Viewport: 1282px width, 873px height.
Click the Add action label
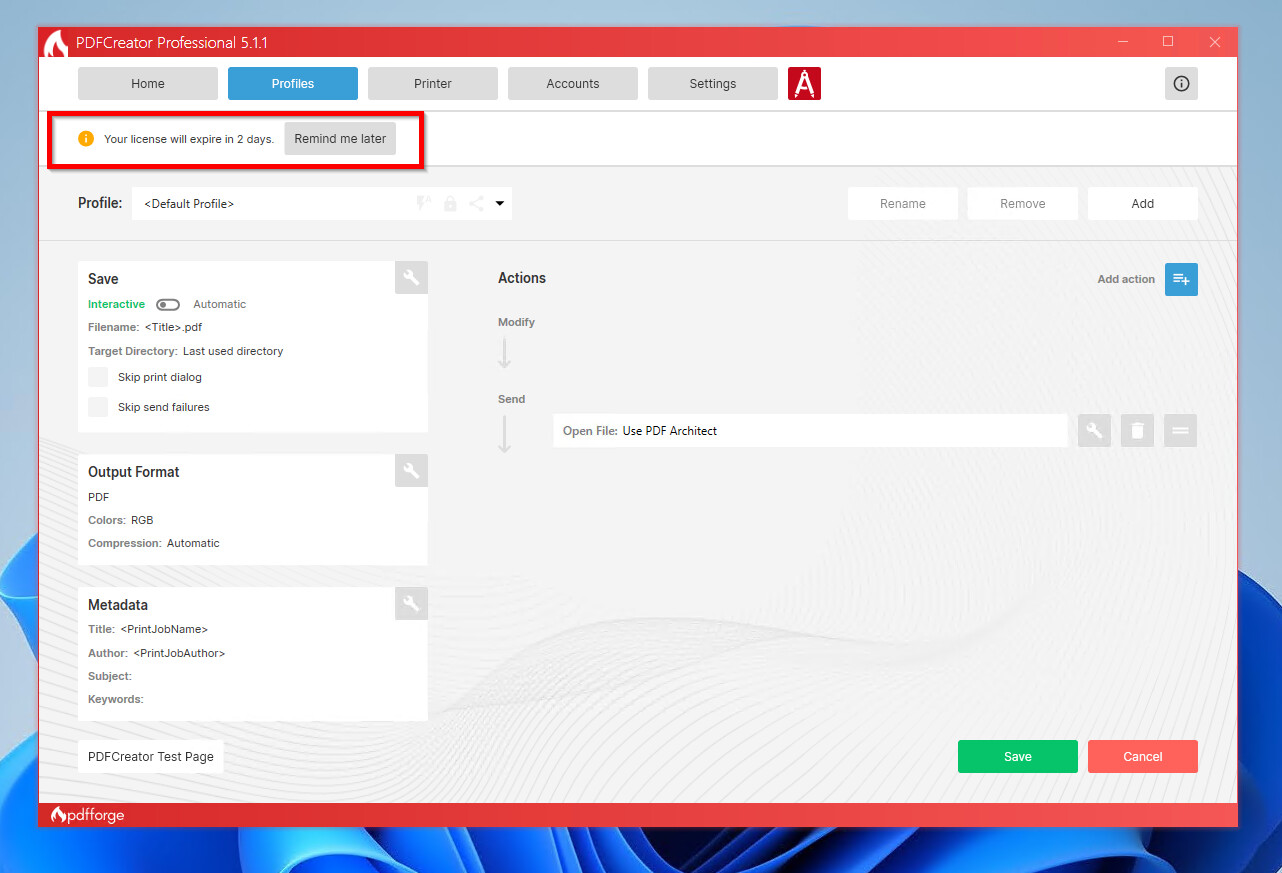tap(1126, 280)
